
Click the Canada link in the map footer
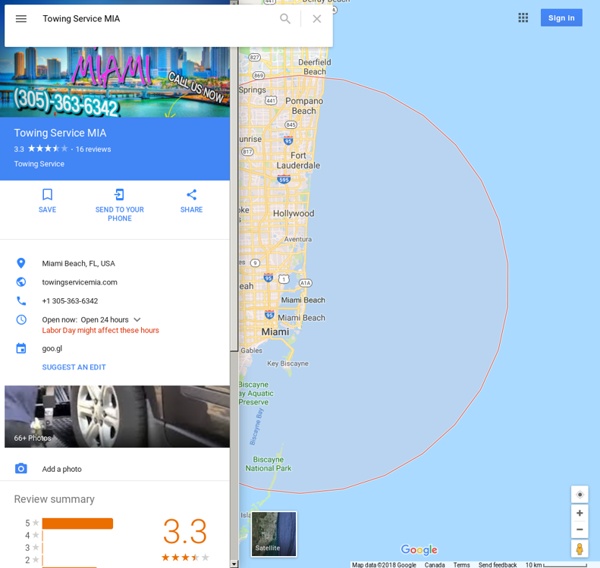coord(435,565)
